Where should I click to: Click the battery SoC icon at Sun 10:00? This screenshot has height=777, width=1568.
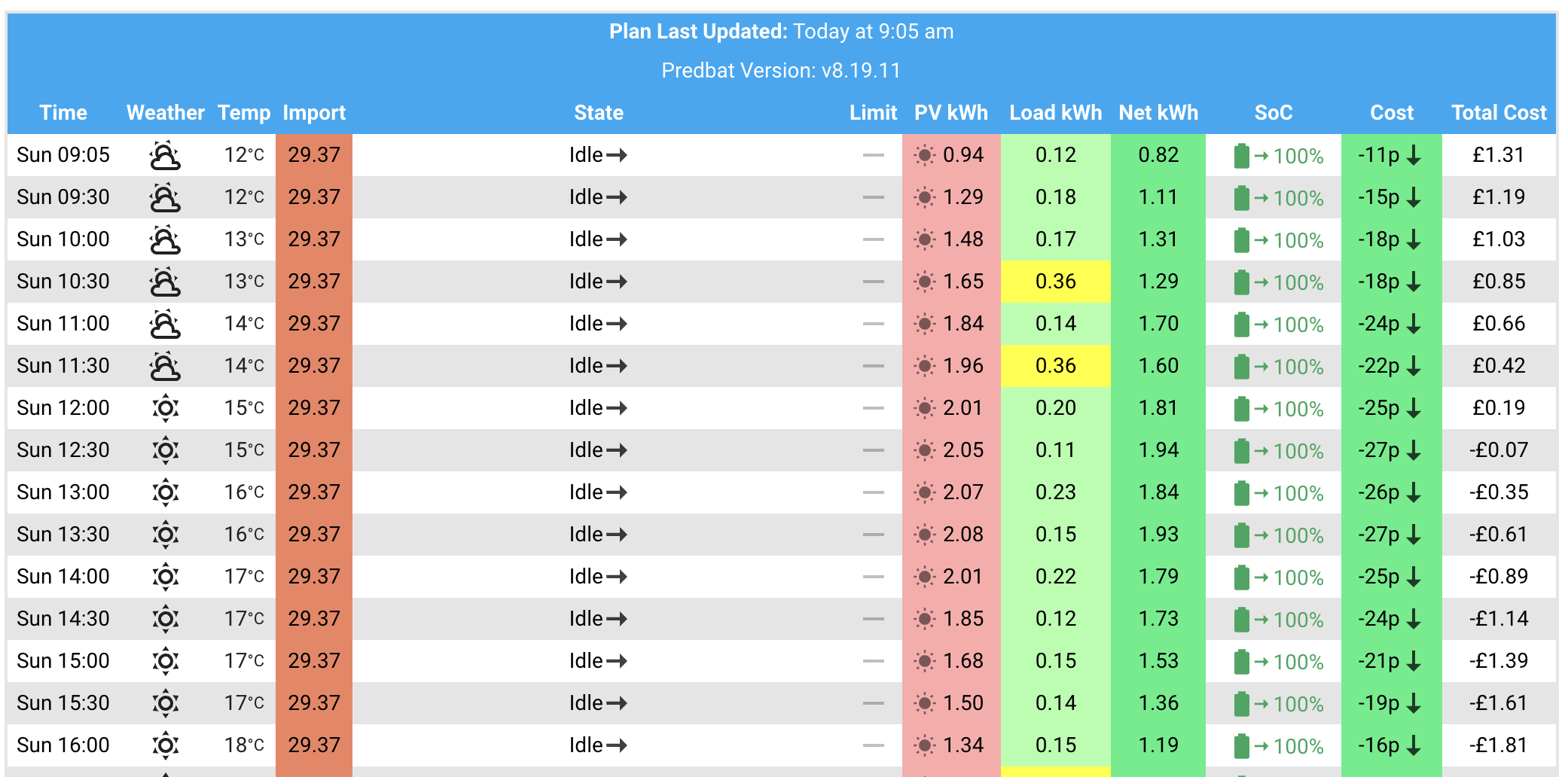(1241, 240)
